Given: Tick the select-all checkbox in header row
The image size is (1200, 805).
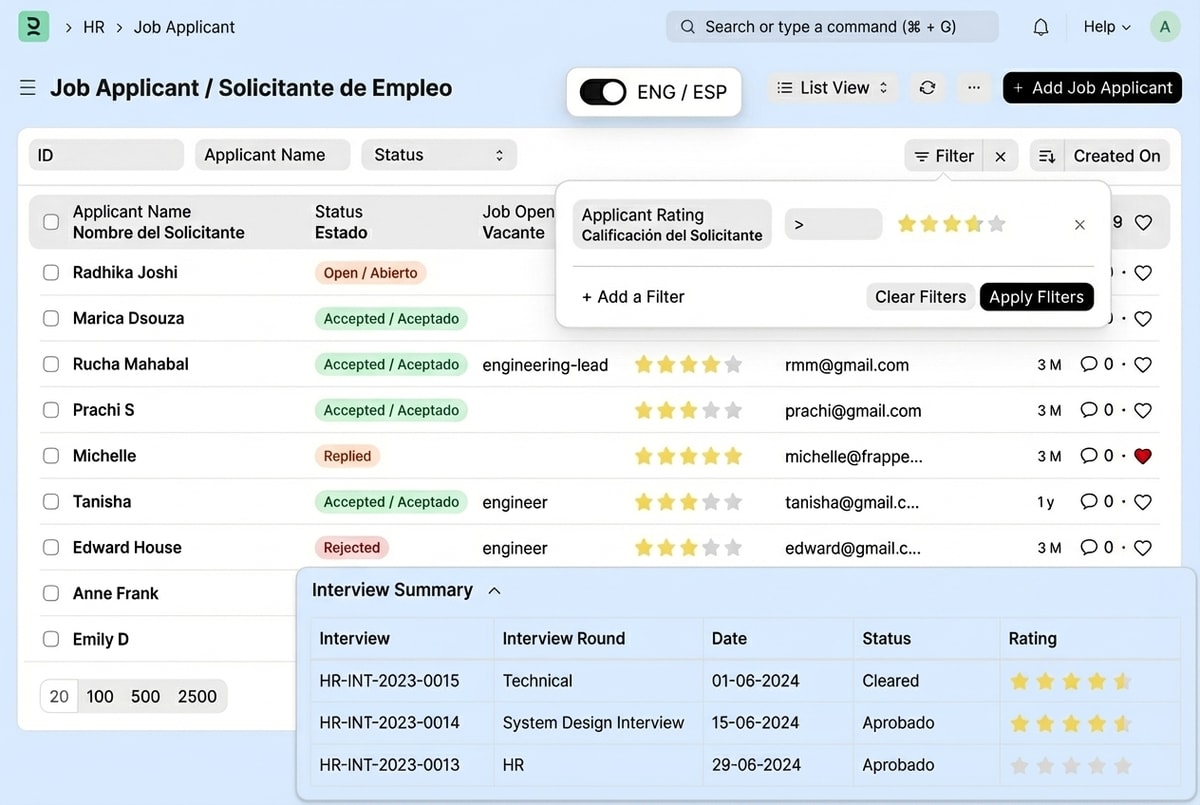Looking at the screenshot, I should [51, 222].
